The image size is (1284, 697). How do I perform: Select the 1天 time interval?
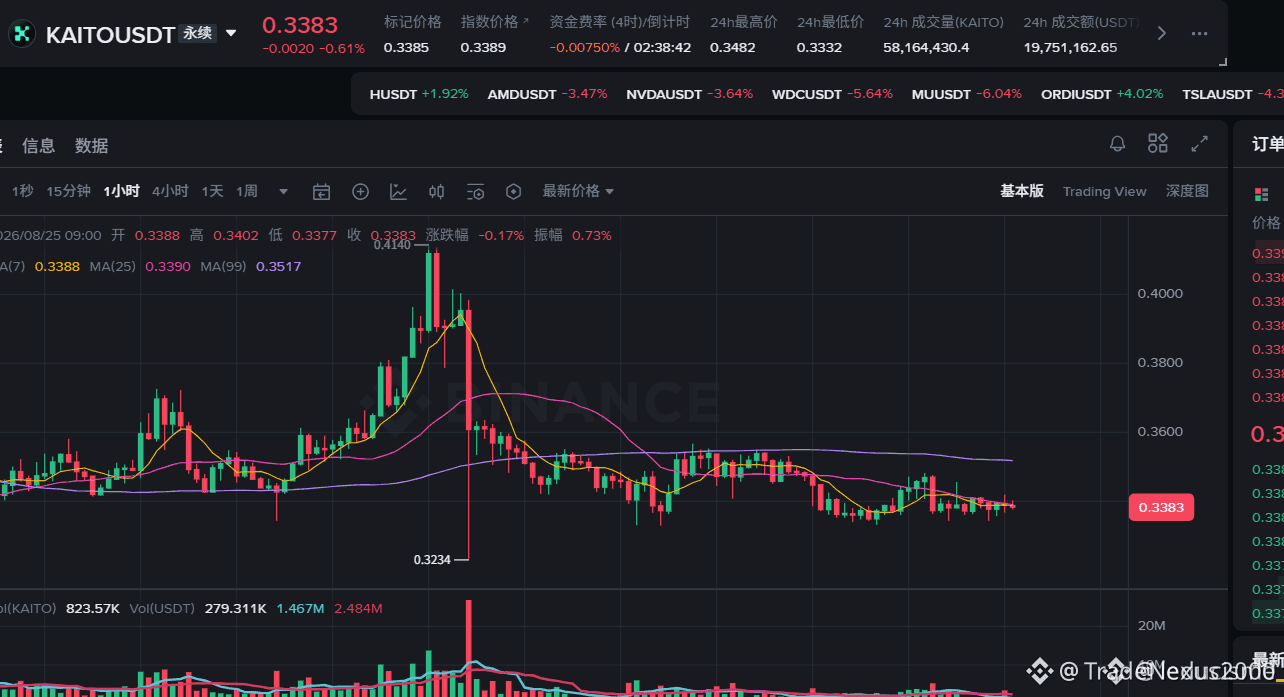tap(212, 191)
